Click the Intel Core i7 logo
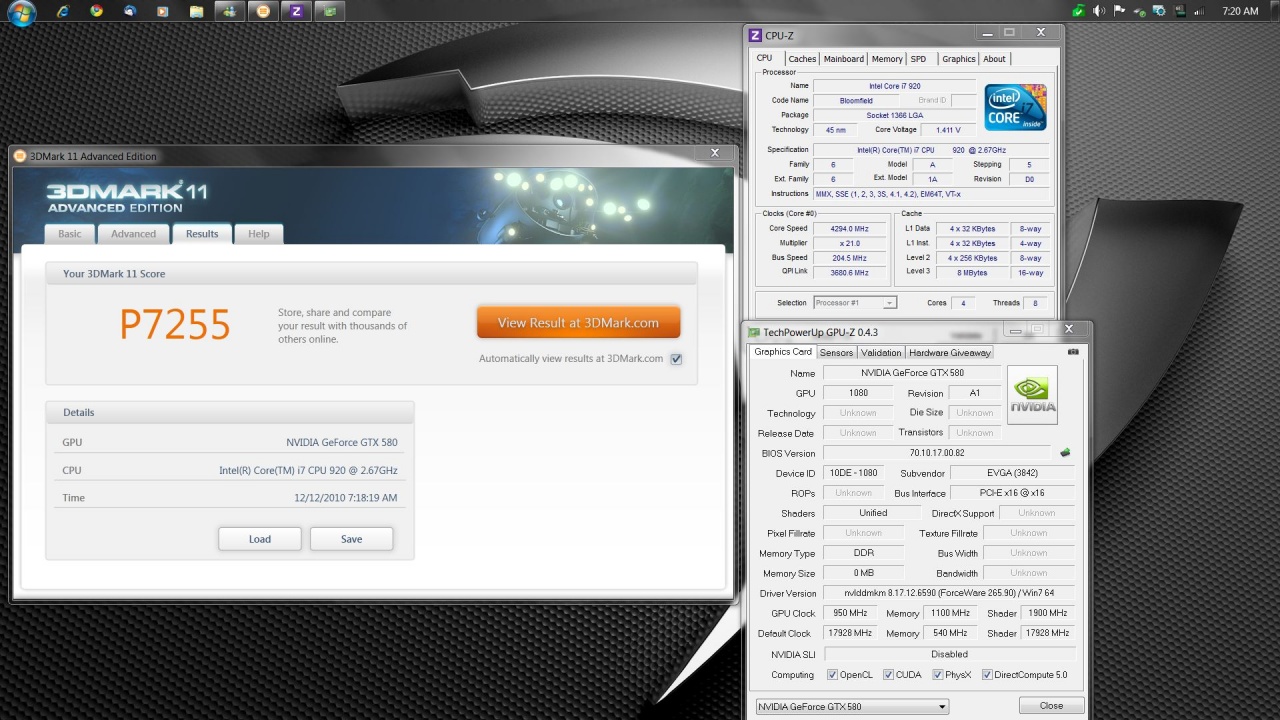Image resolution: width=1280 pixels, height=720 pixels. tap(1015, 108)
